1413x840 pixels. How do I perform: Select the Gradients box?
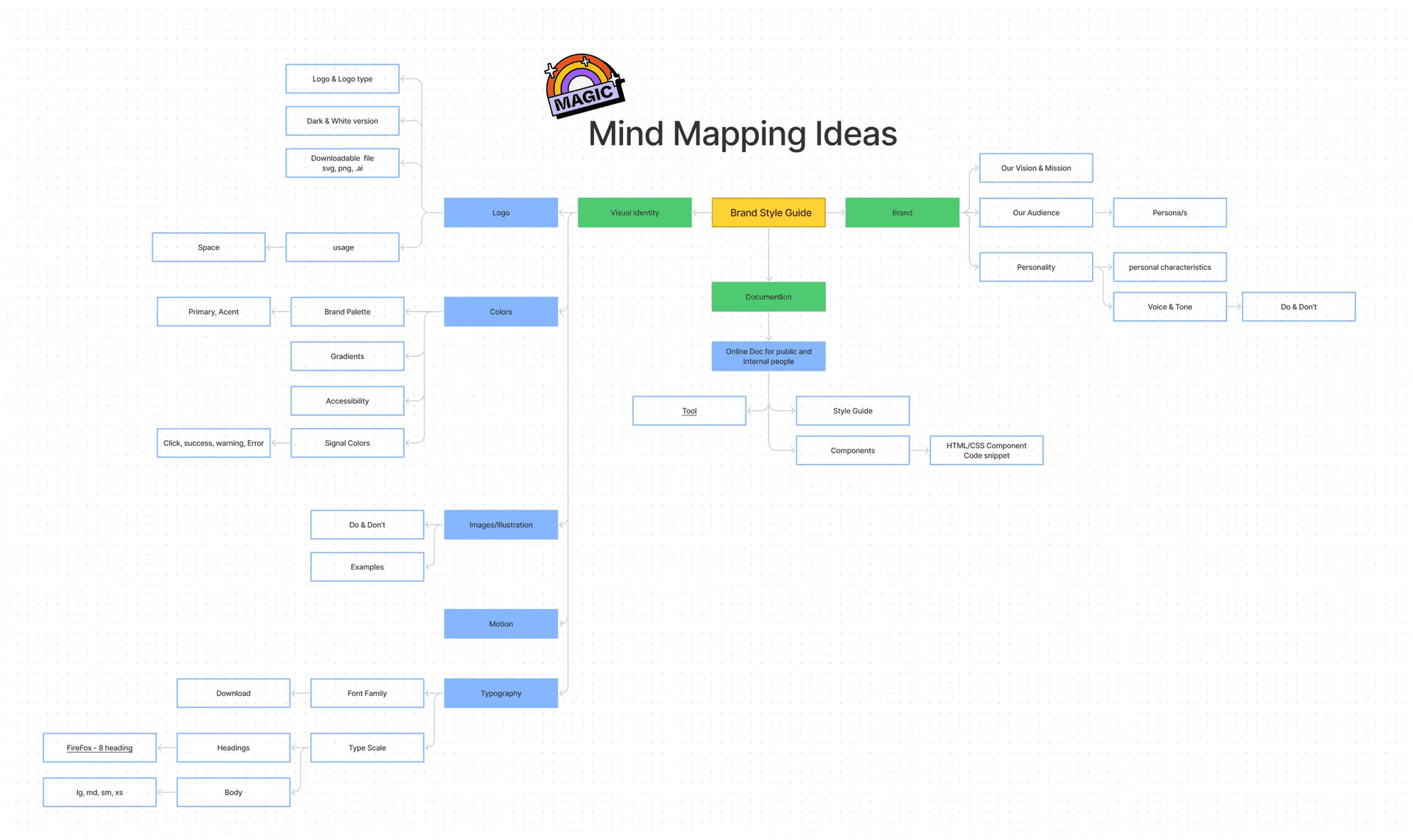click(x=348, y=356)
